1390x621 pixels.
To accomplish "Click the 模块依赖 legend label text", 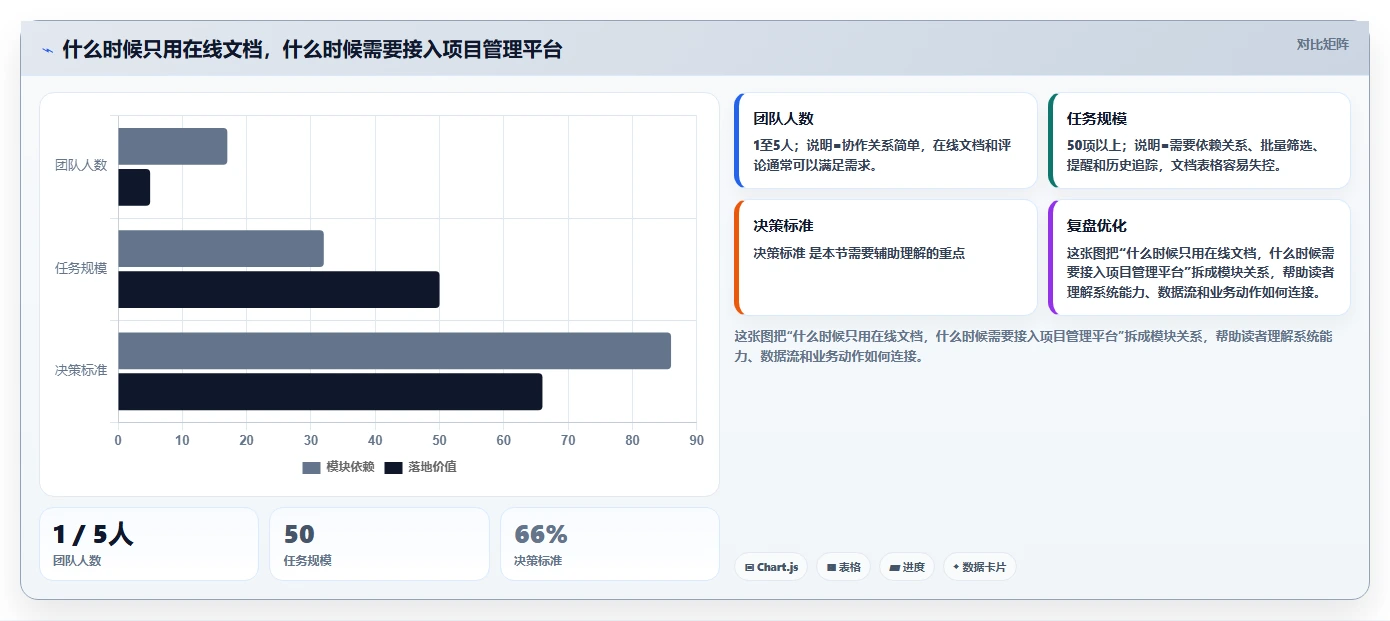I will 350,467.
